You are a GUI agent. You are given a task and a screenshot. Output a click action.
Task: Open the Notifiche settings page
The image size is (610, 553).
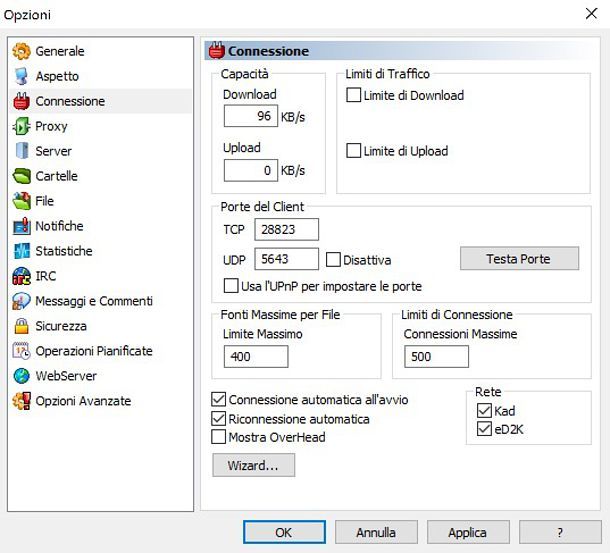coord(100,226)
